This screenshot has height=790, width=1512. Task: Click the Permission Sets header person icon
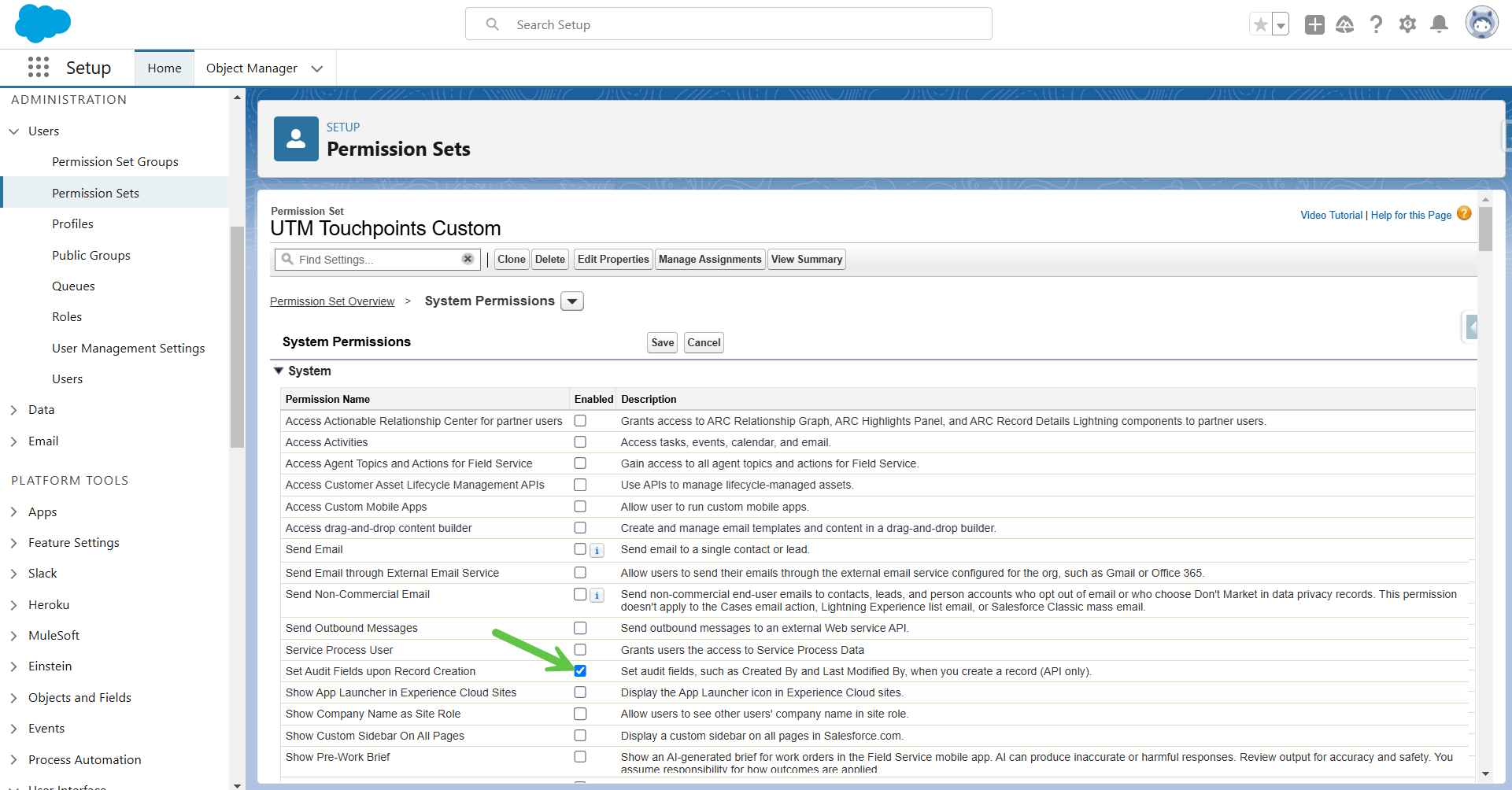point(296,138)
